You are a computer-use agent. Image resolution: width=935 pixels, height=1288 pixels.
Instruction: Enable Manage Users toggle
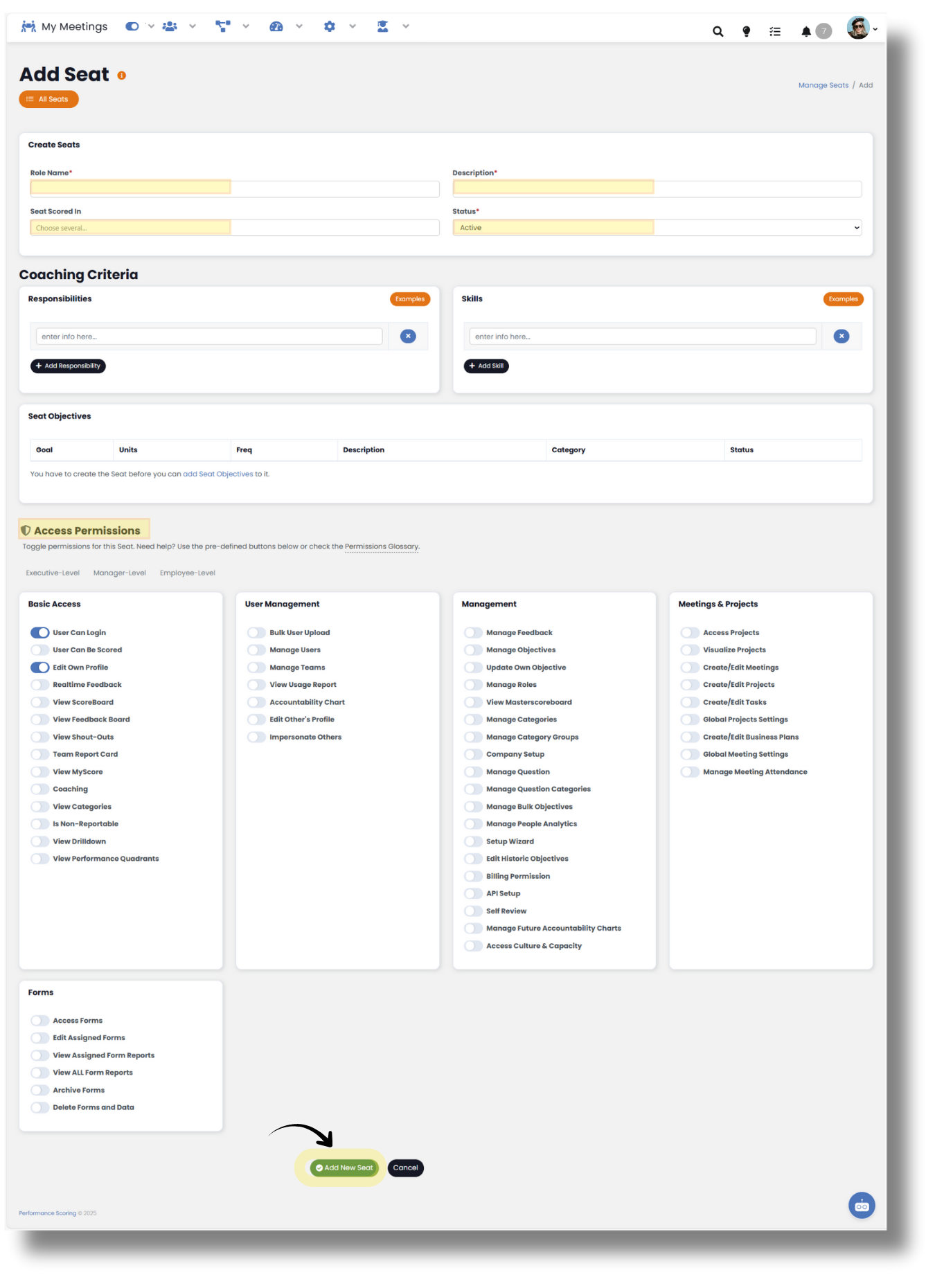tap(256, 650)
